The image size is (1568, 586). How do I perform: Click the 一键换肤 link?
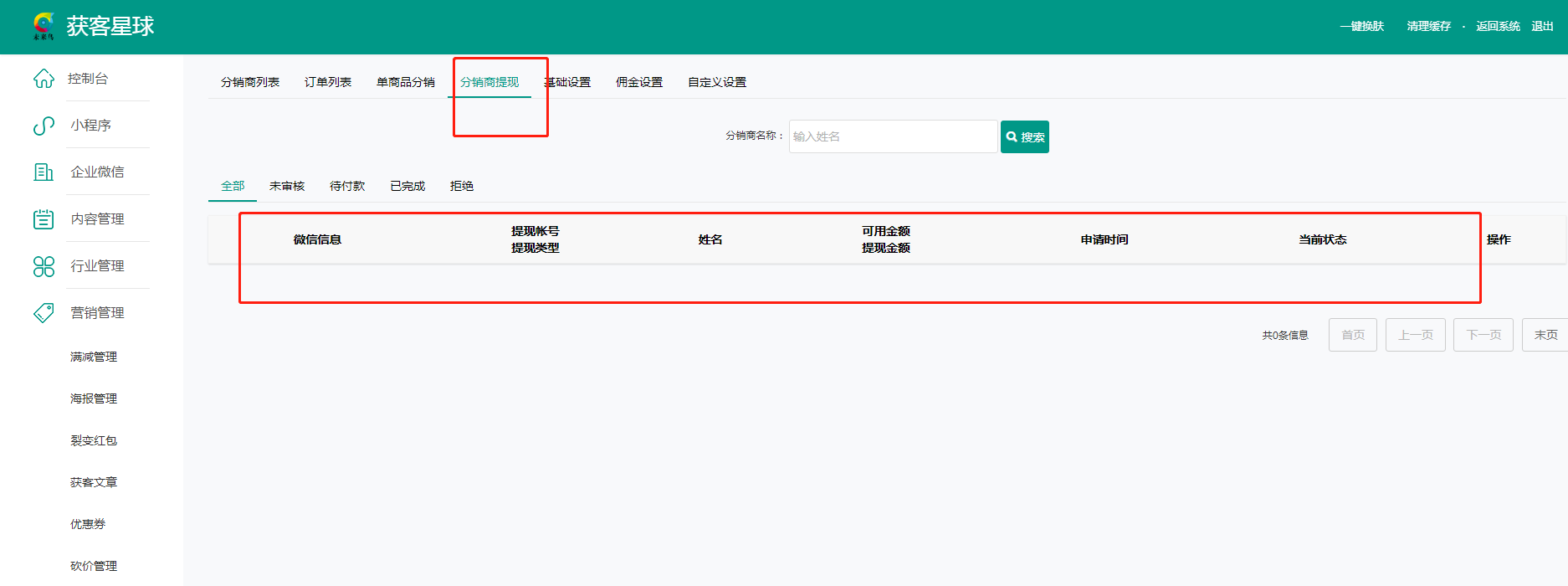click(1361, 27)
